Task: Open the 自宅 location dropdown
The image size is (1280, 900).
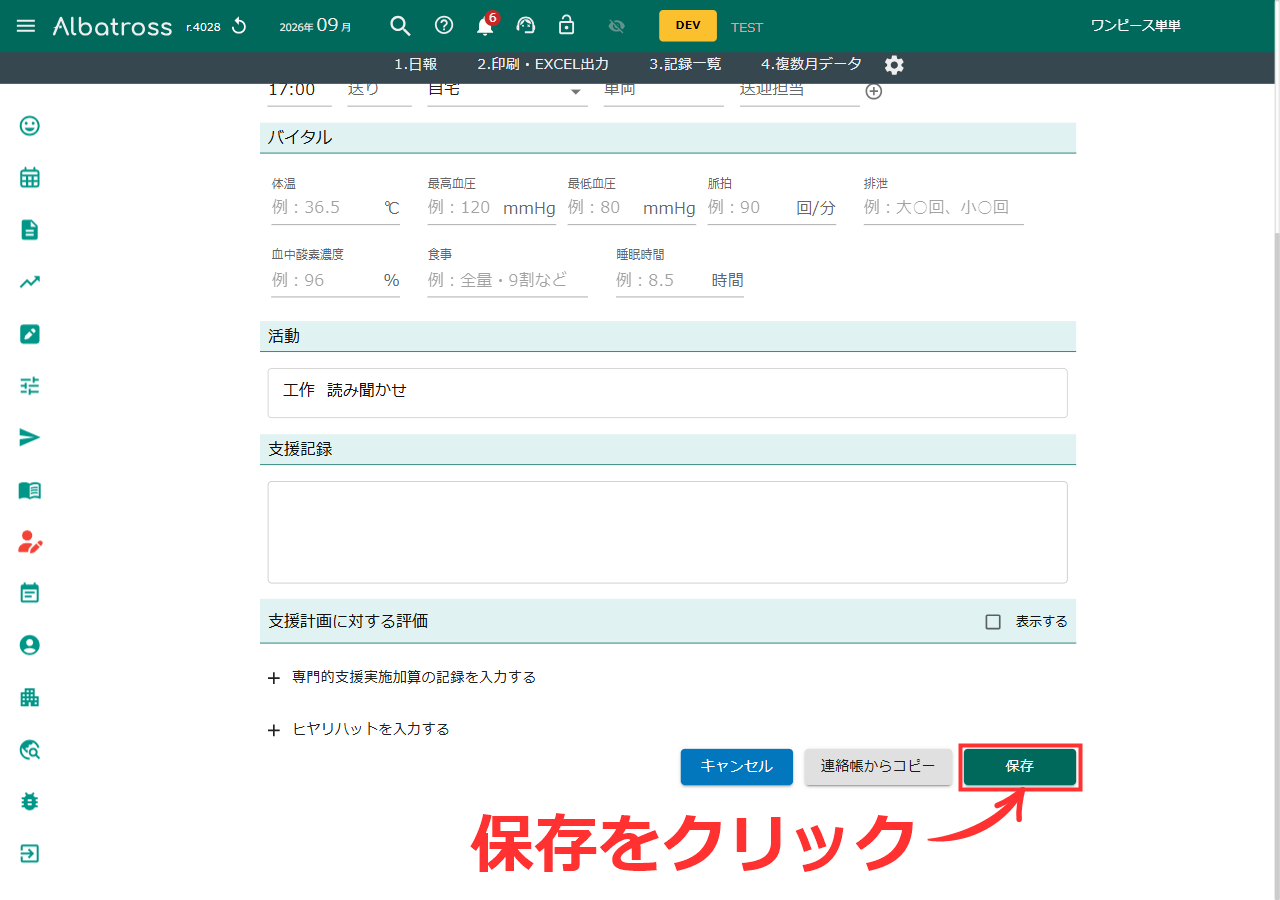Action: point(507,92)
